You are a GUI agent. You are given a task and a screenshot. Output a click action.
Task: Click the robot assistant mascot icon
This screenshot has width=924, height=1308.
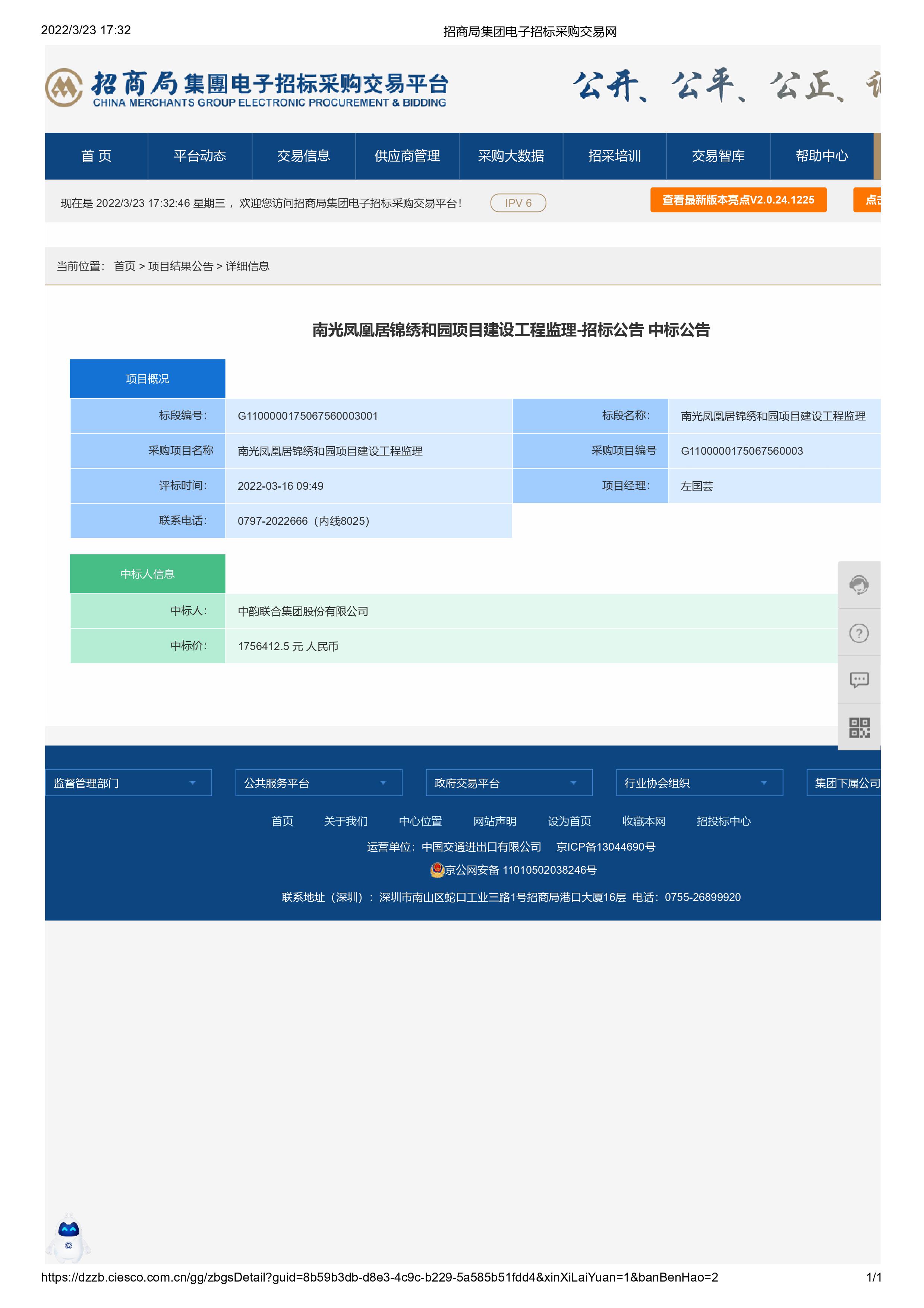[x=68, y=1237]
